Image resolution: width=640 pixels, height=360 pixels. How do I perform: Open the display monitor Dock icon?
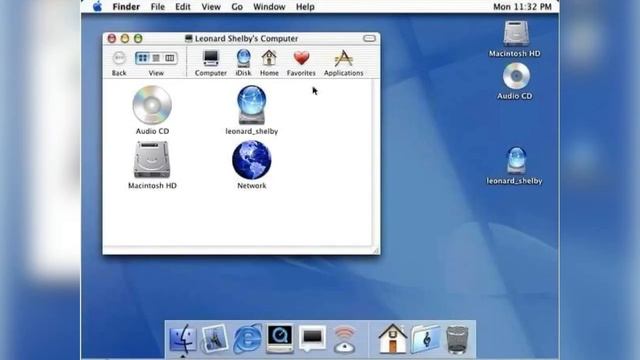coord(312,338)
